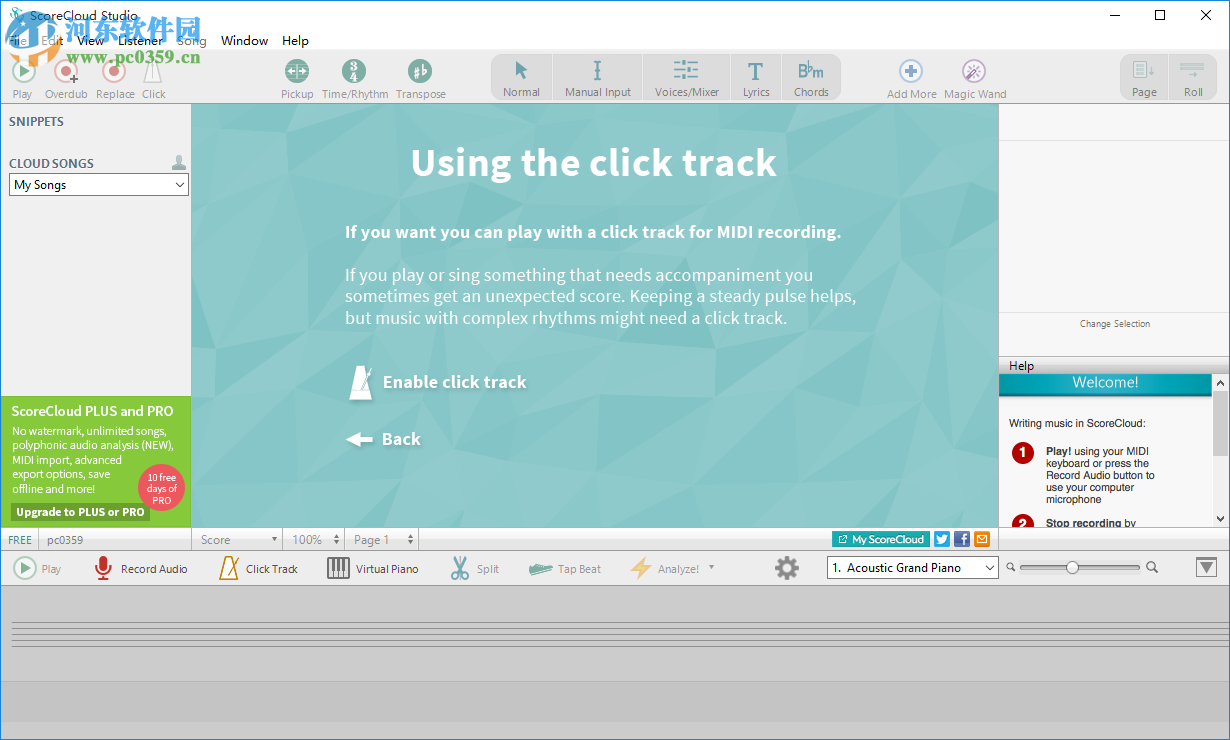Open the Virtual Piano
Viewport: 1230px width, 740px height.
(372, 569)
